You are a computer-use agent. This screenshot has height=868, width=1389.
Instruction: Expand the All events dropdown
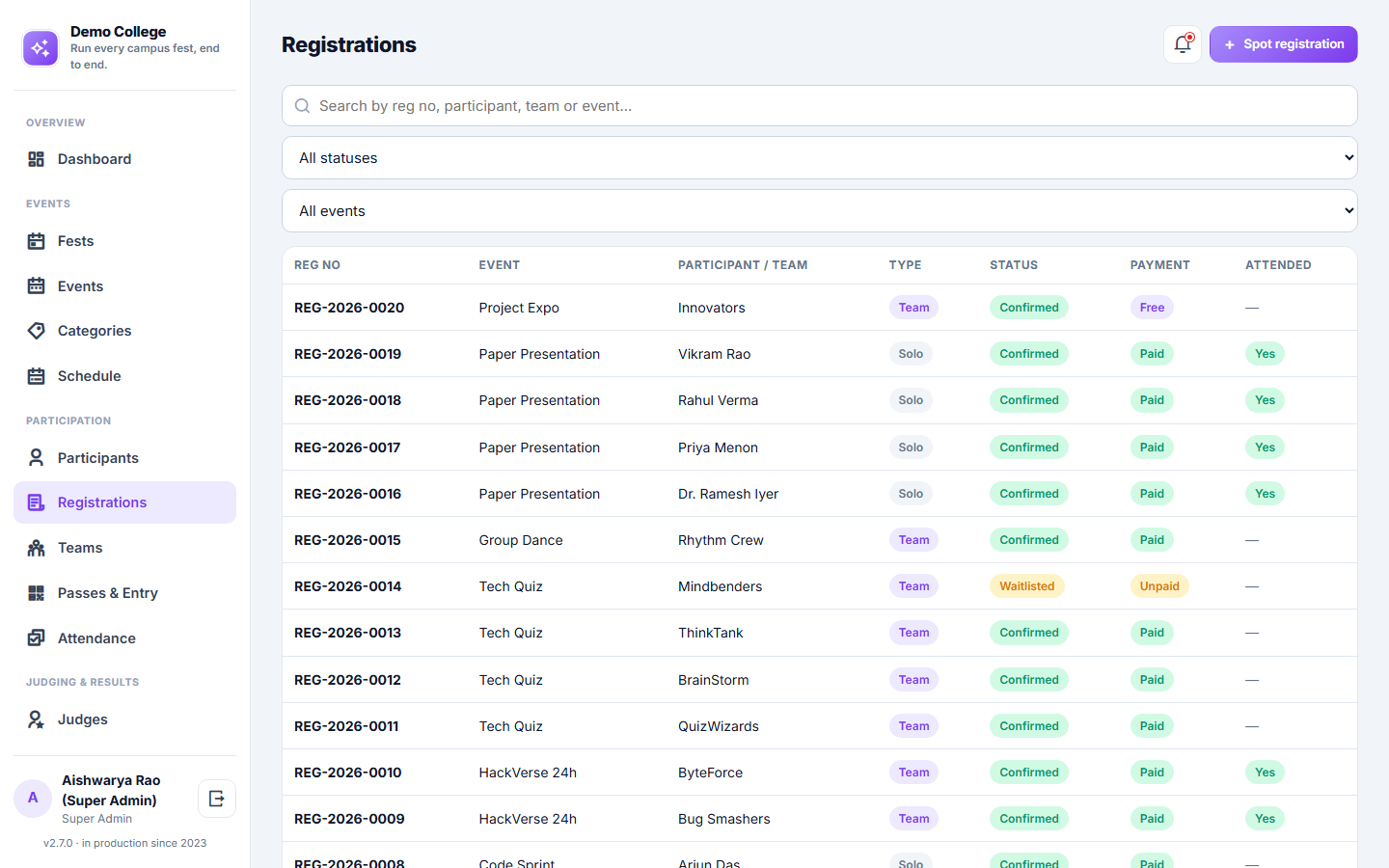coord(820,211)
